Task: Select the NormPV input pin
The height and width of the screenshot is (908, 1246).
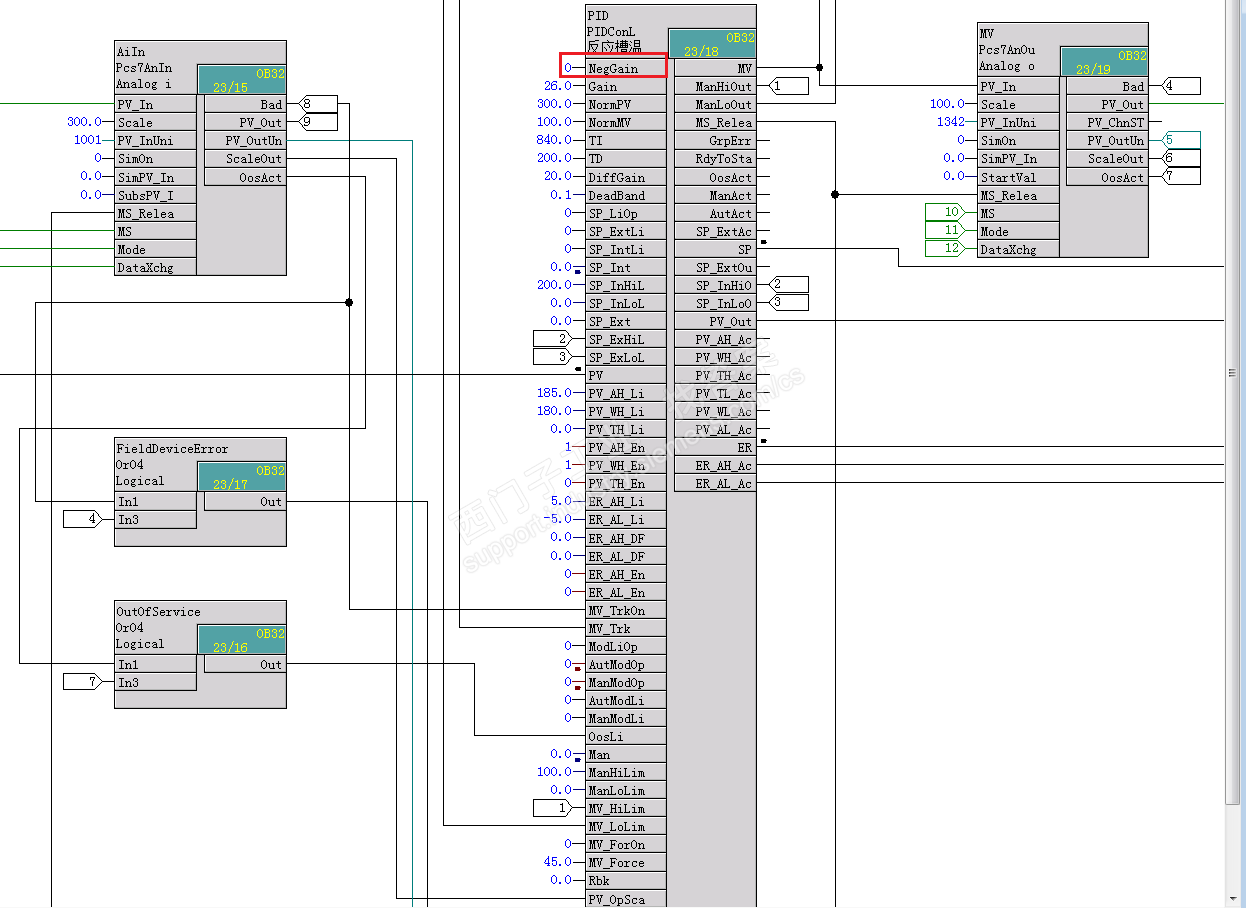Action: [x=625, y=104]
